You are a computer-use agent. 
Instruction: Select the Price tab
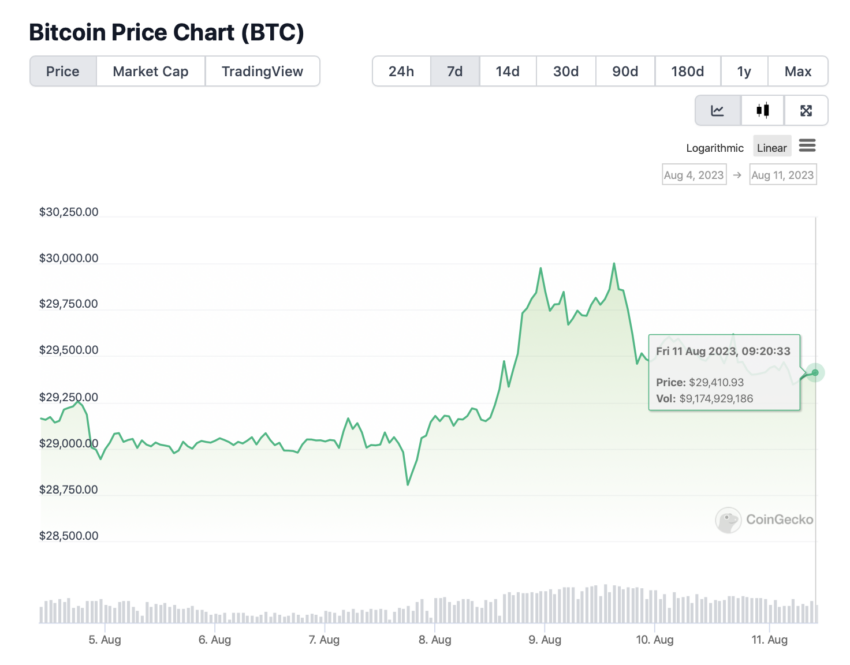(x=63, y=71)
